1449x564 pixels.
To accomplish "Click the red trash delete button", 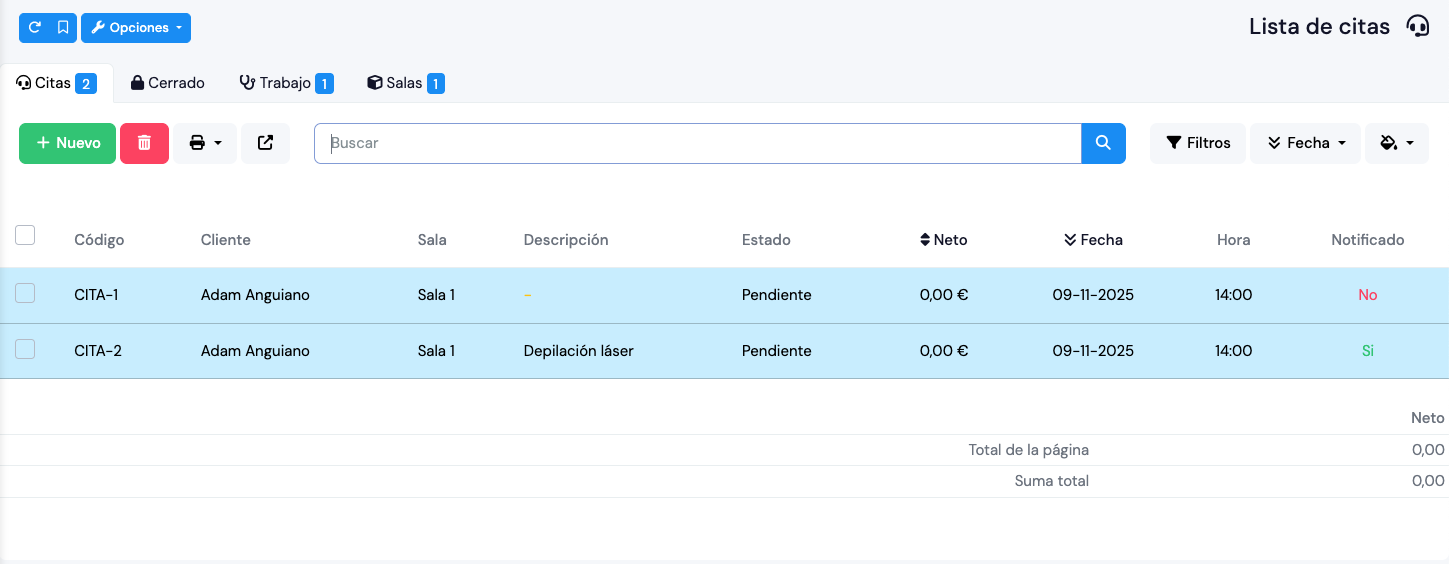I will [144, 143].
